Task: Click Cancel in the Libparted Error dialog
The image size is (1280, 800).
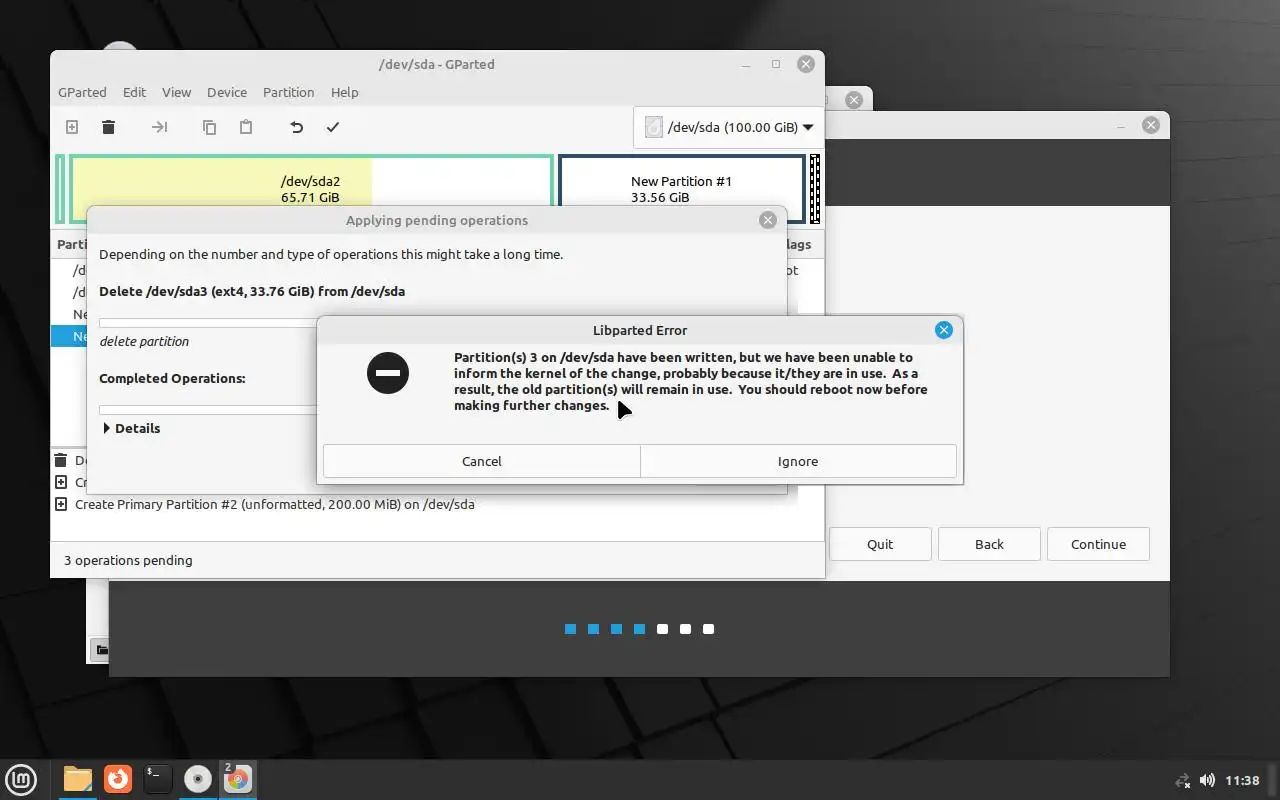Action: [x=481, y=461]
